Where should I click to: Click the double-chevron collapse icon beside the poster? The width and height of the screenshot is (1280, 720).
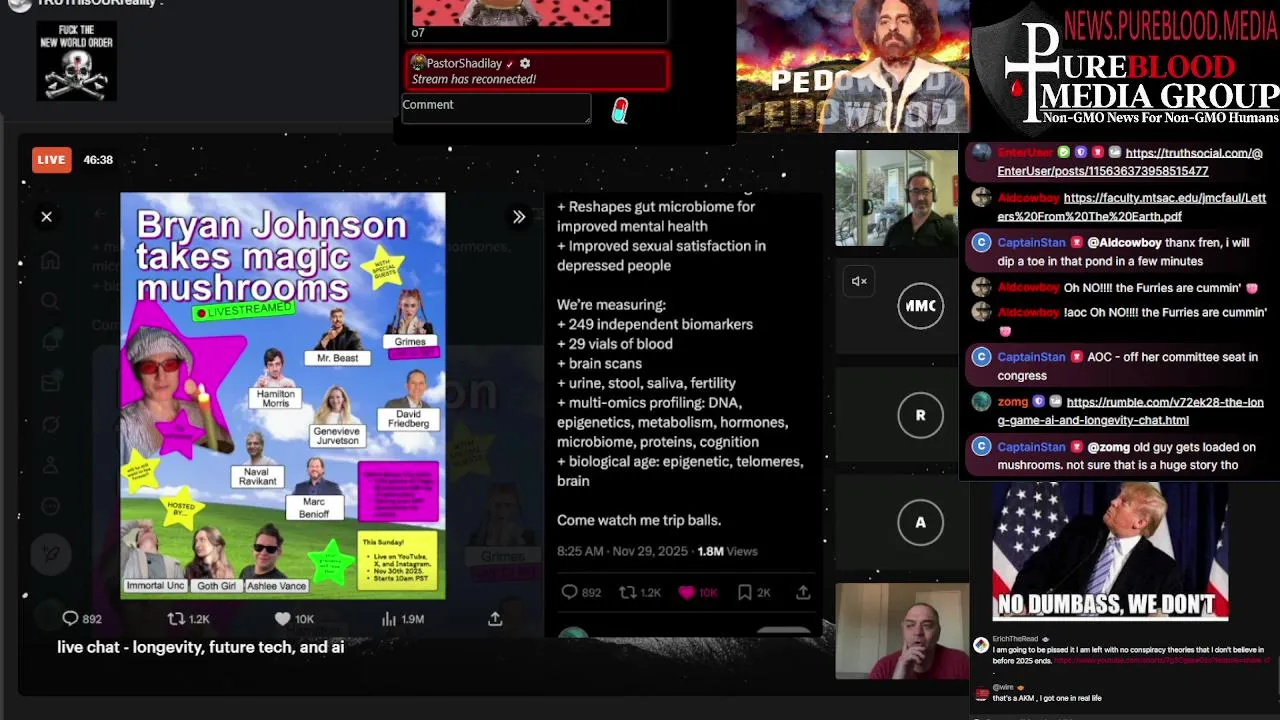(519, 216)
